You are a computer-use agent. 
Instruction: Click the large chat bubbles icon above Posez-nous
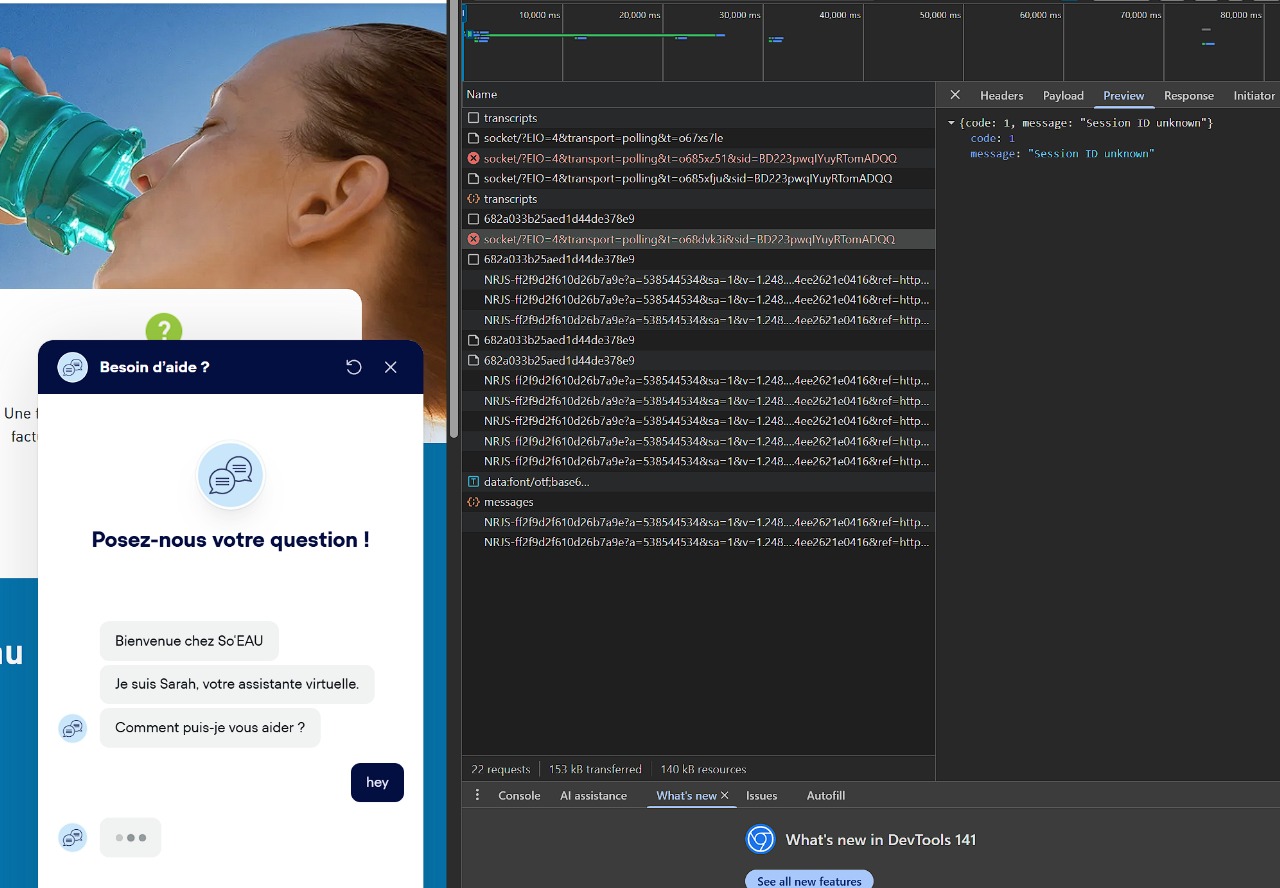click(231, 476)
